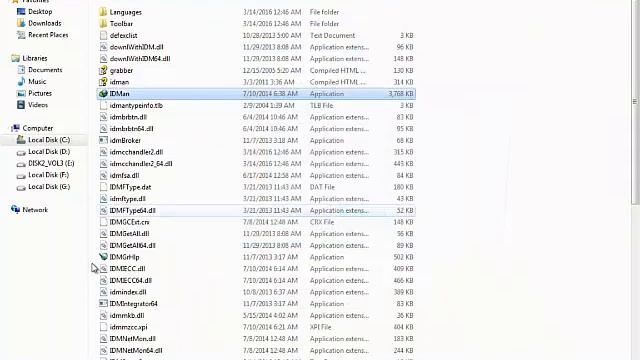Open the Languages folder icon
This screenshot has height=360, width=640.
click(103, 12)
